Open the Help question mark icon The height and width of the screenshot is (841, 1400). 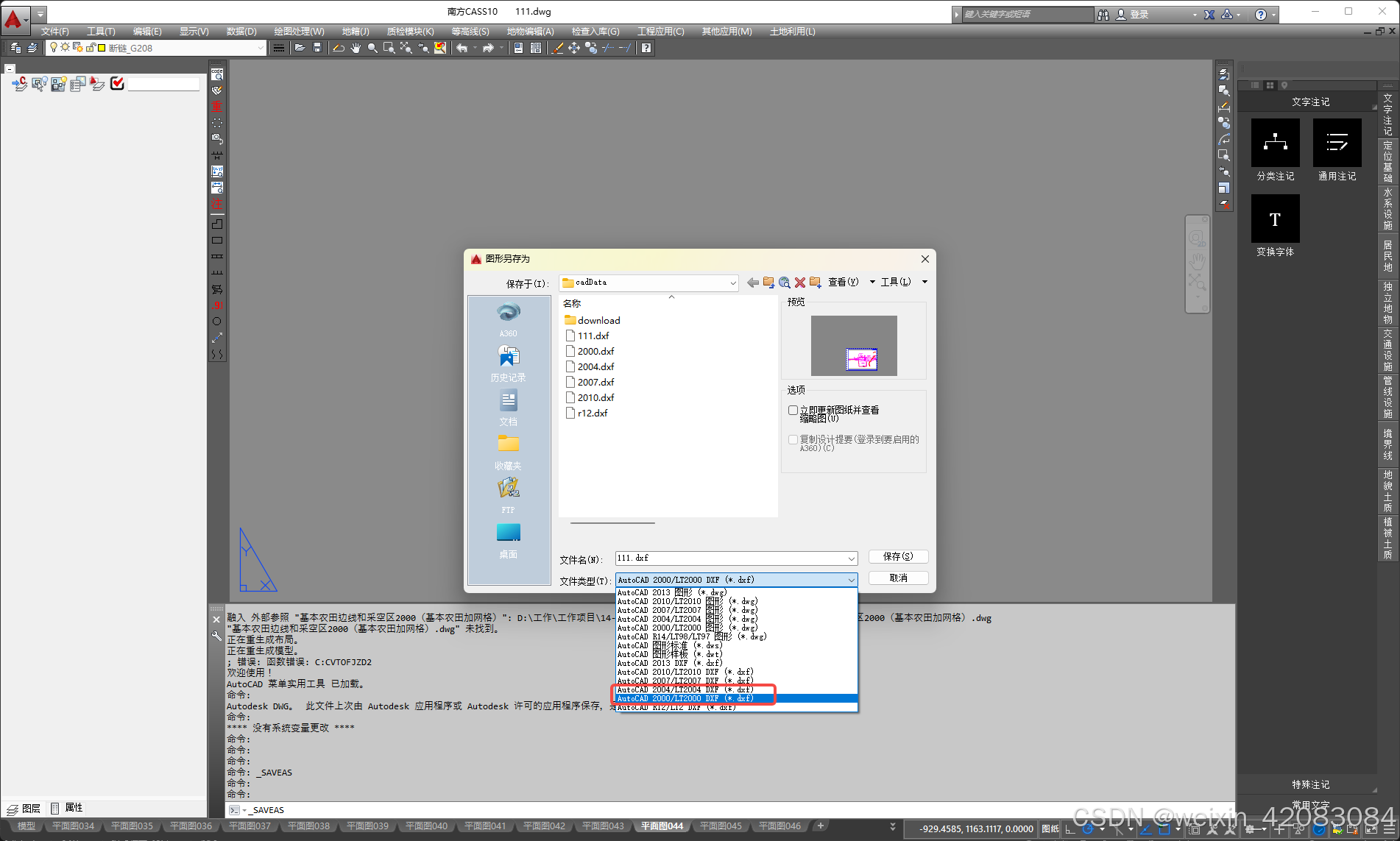(x=646, y=48)
